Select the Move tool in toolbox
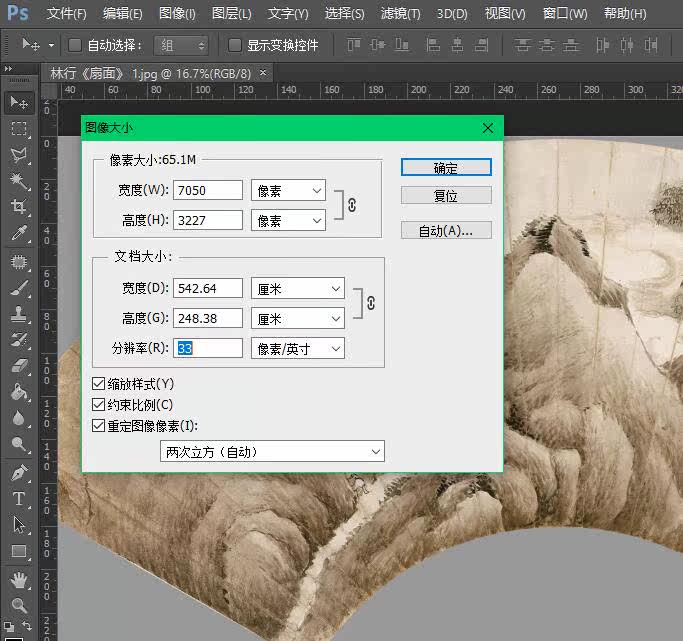The image size is (683, 641). click(x=19, y=103)
